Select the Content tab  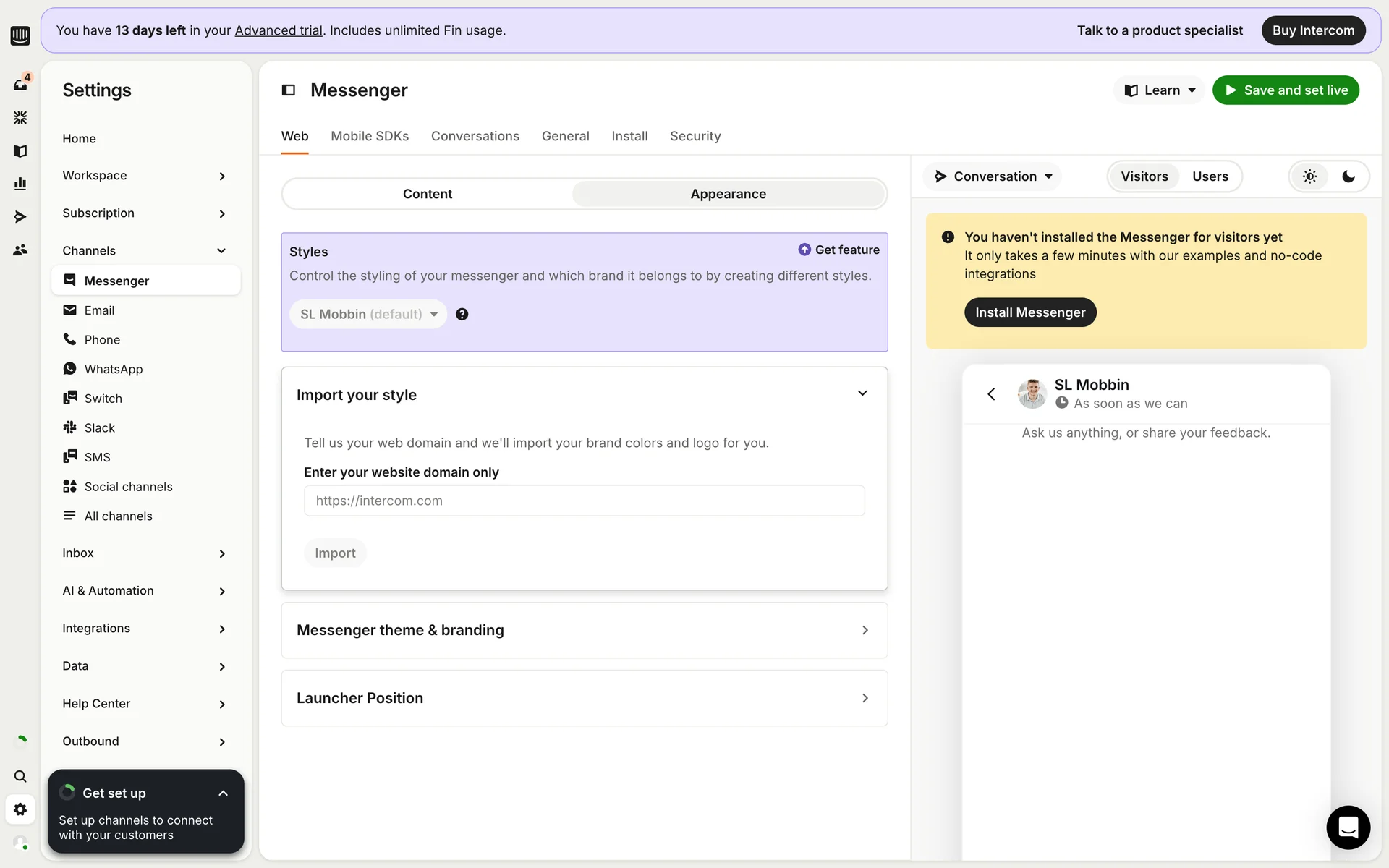427,194
